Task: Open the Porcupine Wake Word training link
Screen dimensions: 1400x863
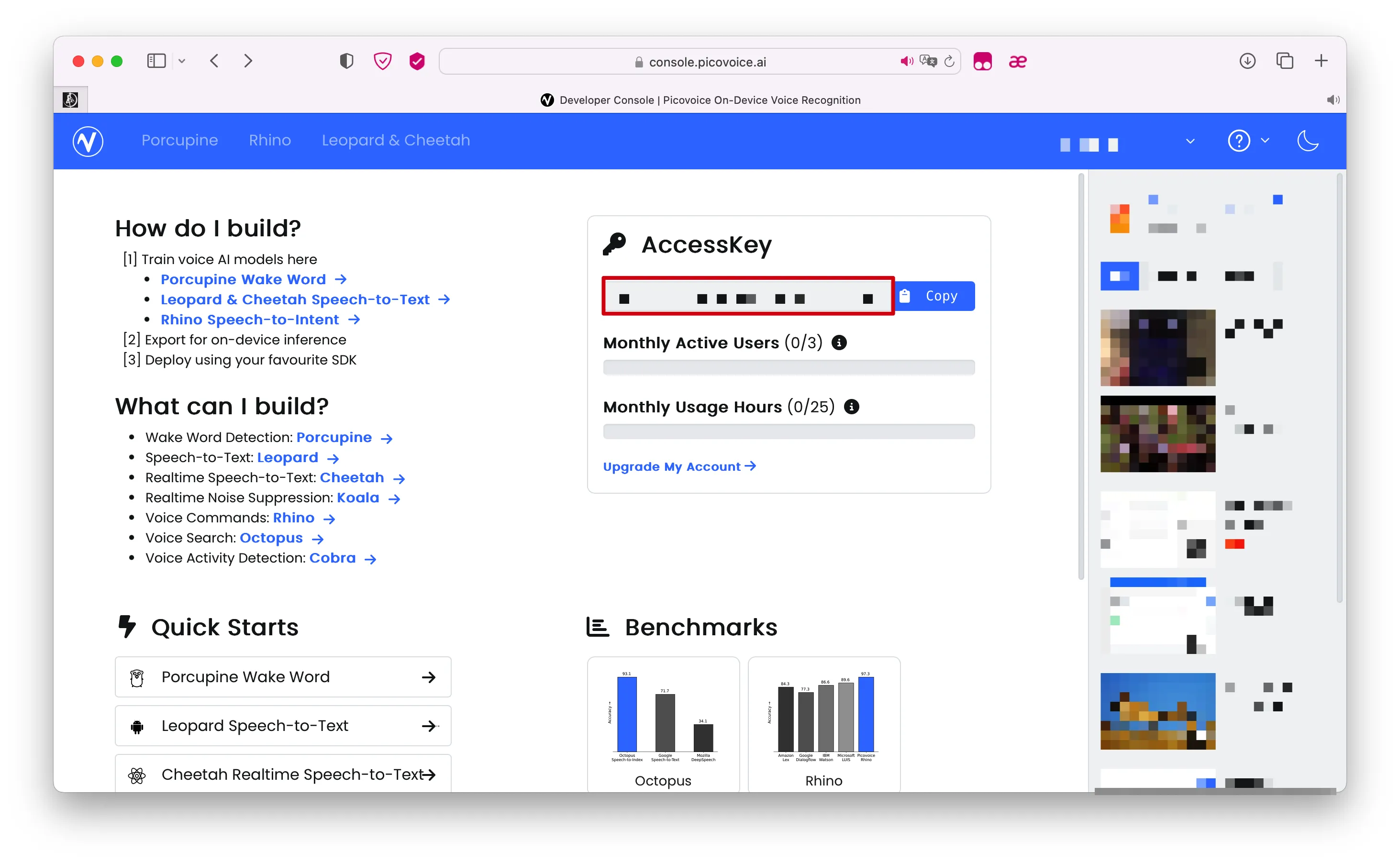Action: click(x=254, y=280)
